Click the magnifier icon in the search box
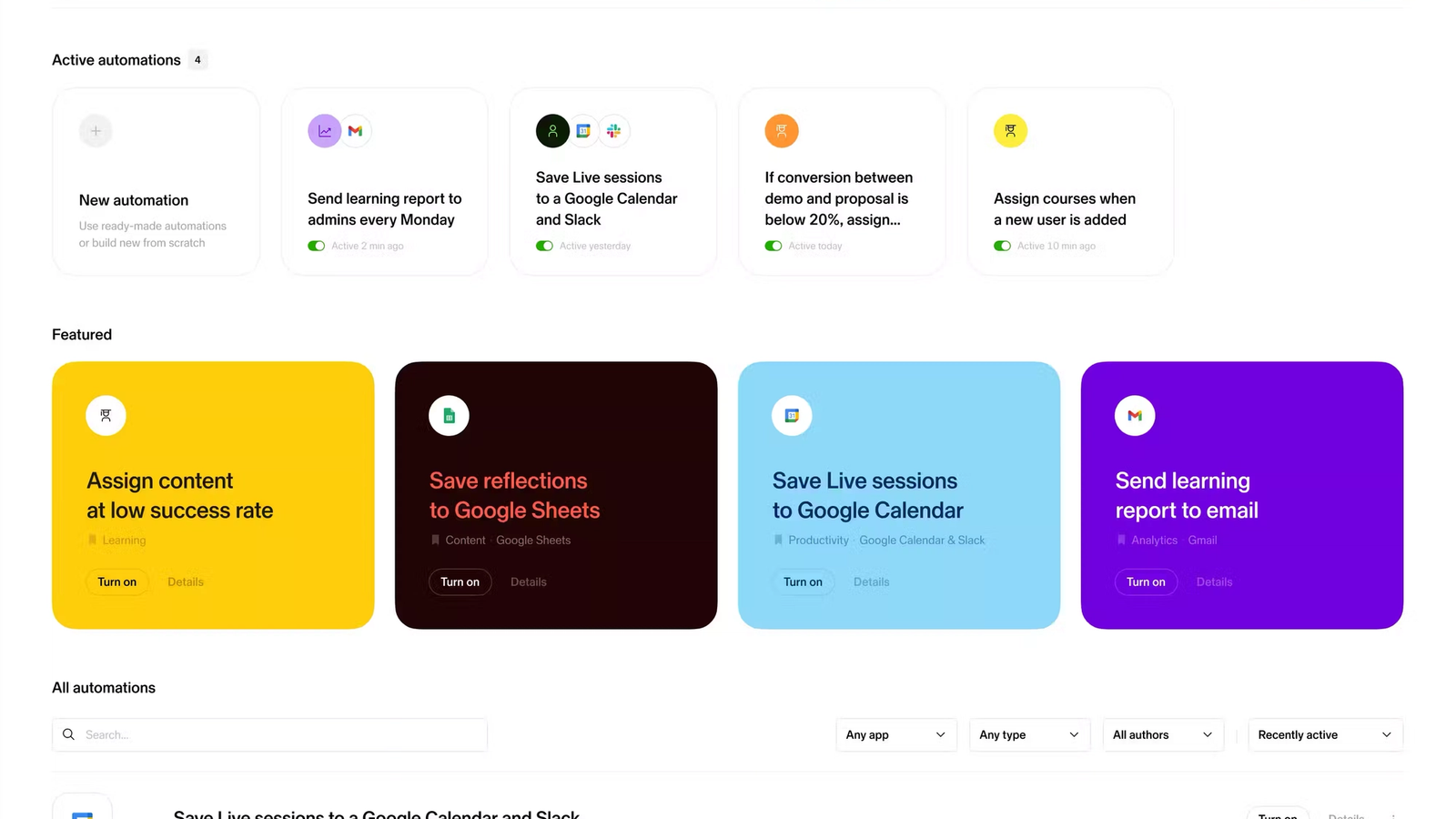Viewport: 1456px width, 819px height. point(68,734)
